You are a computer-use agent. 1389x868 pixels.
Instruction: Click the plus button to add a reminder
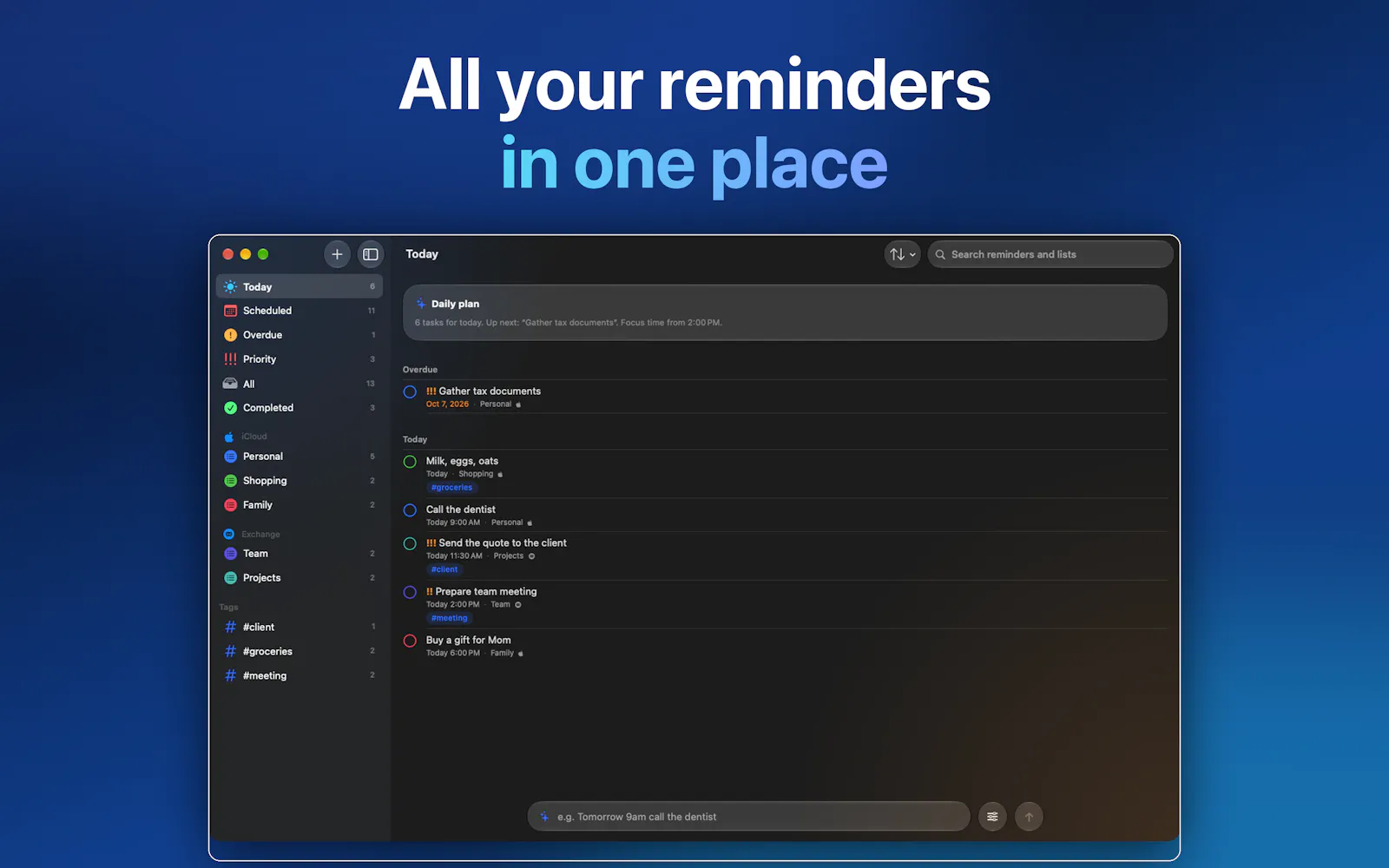pos(337,254)
